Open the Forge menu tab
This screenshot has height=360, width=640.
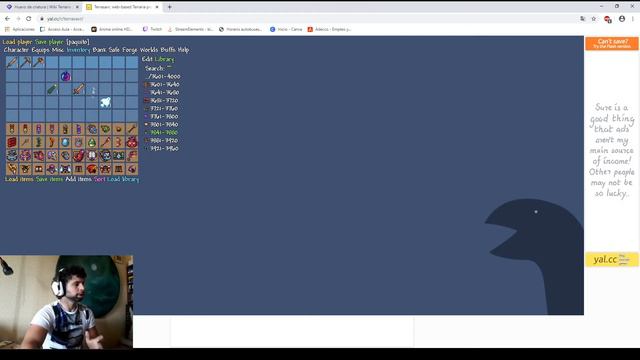pyautogui.click(x=130, y=50)
